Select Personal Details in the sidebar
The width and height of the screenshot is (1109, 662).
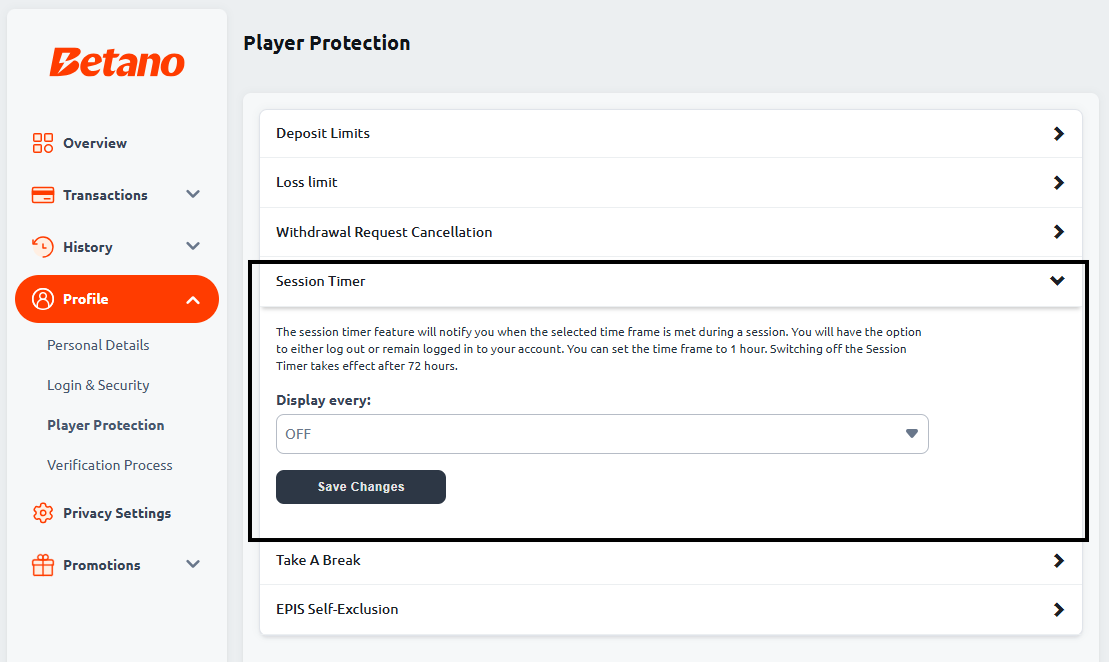[x=98, y=345]
